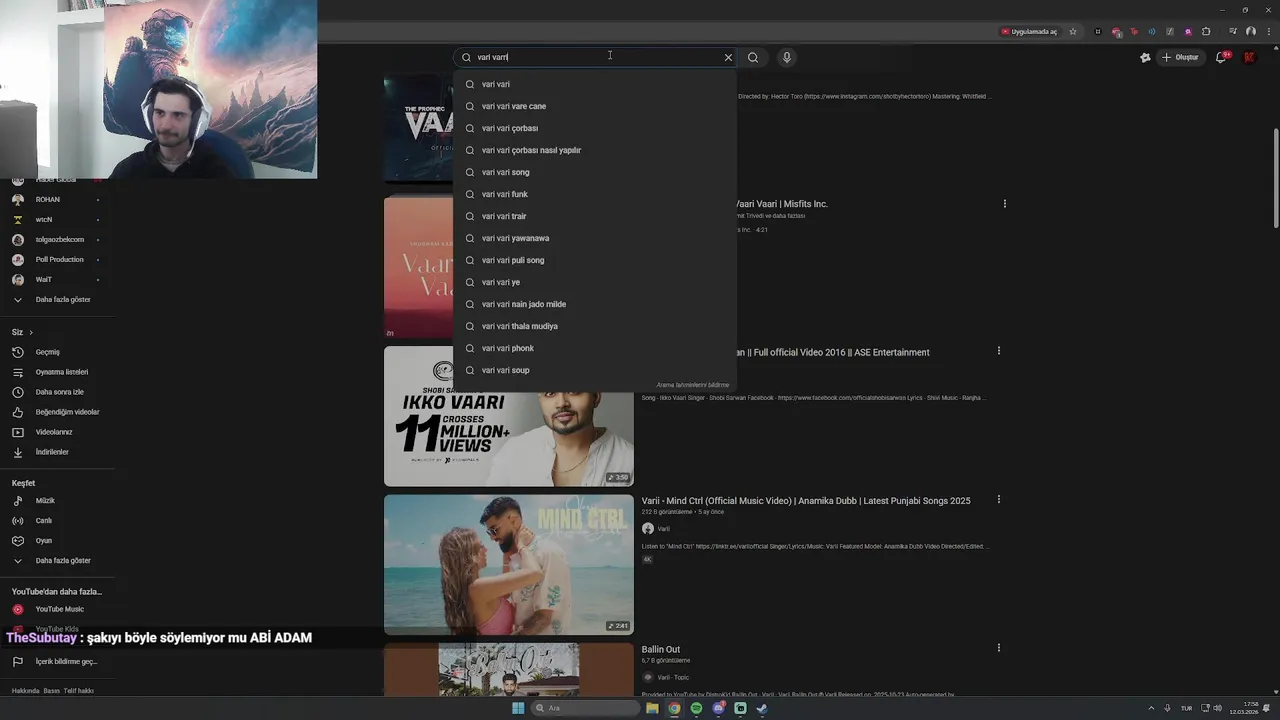Open the Chrome profile avatar
The image size is (1280, 720).
click(1250, 31)
